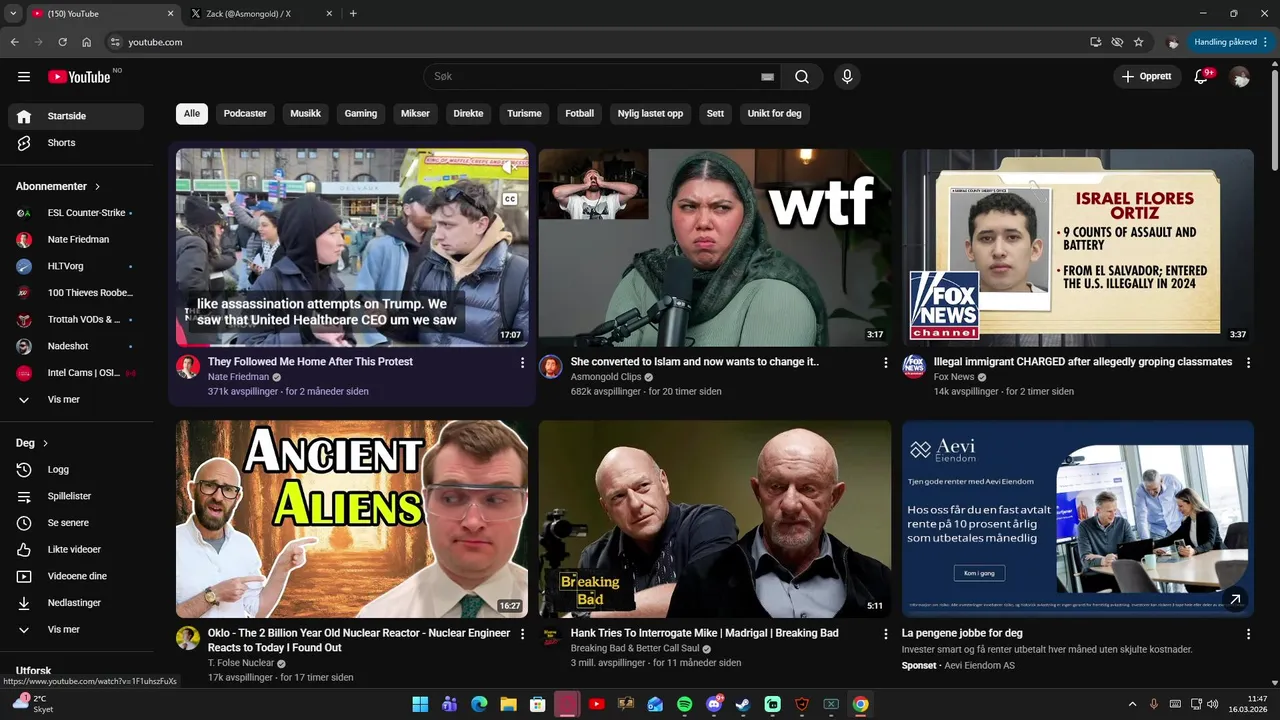The width and height of the screenshot is (1280, 720).
Task: Click the eye-slash tracking protection icon
Action: click(x=1117, y=42)
